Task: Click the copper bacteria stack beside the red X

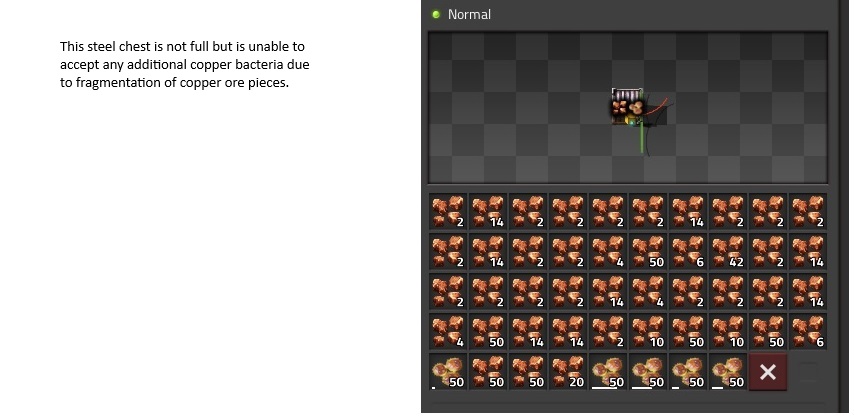Action: coord(728,372)
